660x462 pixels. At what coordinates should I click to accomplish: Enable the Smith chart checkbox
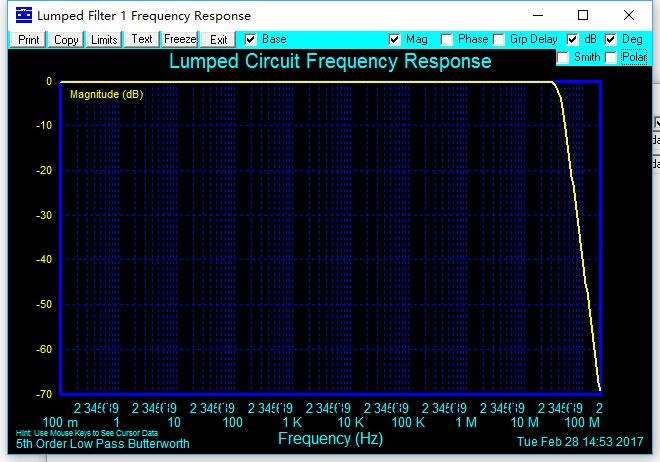[563, 57]
